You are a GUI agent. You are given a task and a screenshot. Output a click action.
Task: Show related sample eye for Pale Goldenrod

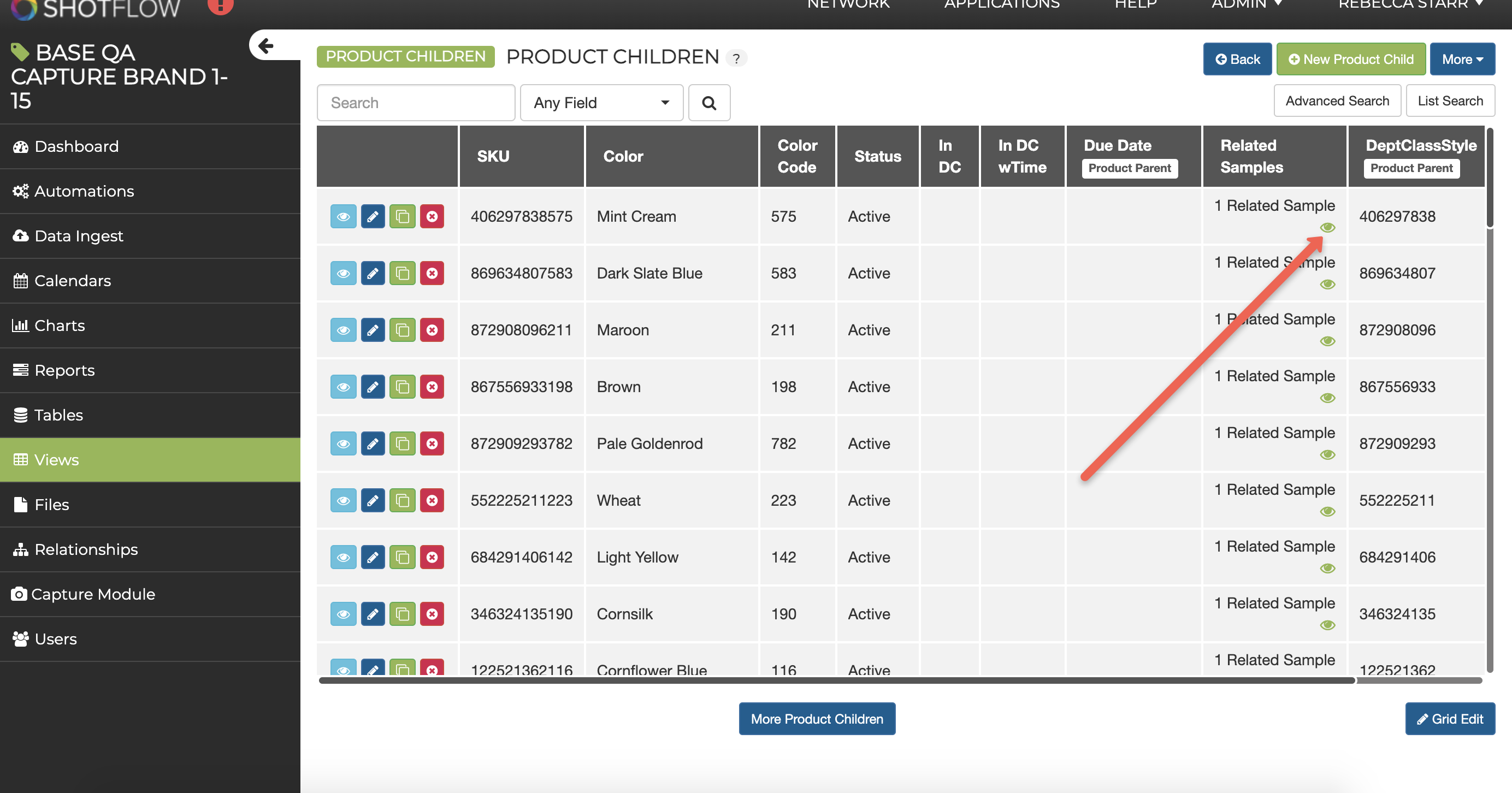[1327, 455]
